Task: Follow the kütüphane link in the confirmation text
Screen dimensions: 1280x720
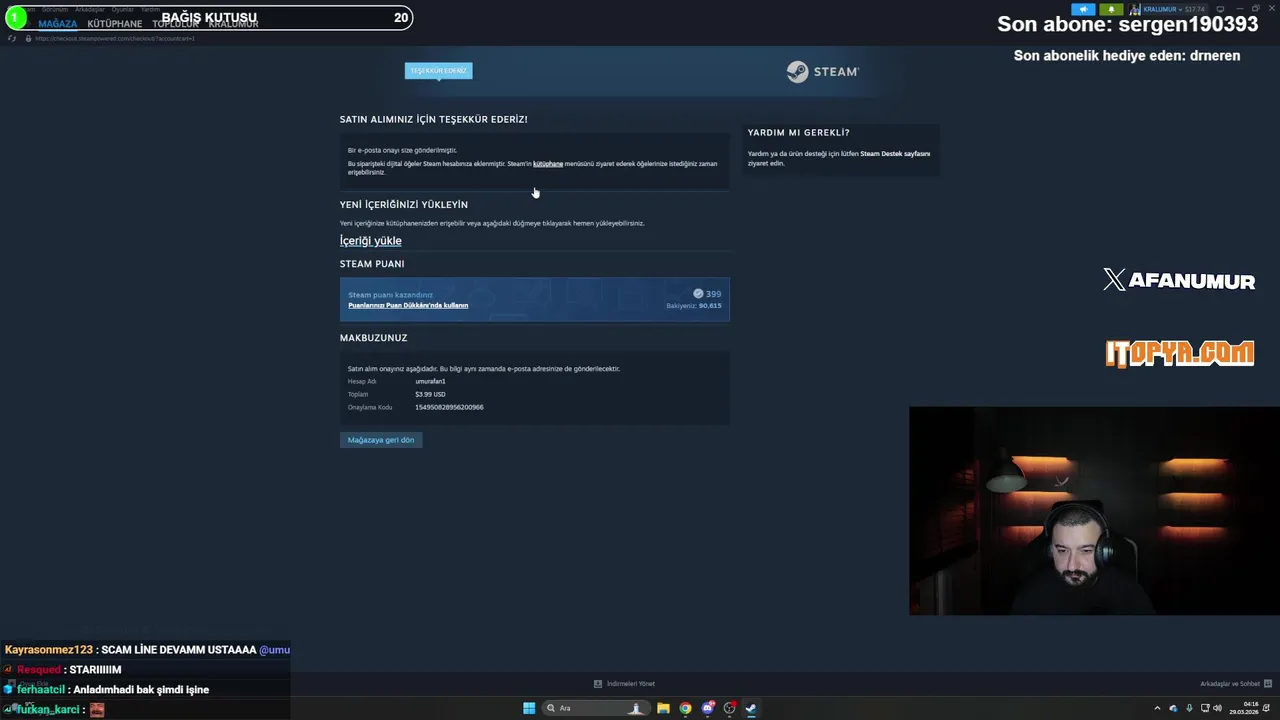Action: click(x=548, y=163)
